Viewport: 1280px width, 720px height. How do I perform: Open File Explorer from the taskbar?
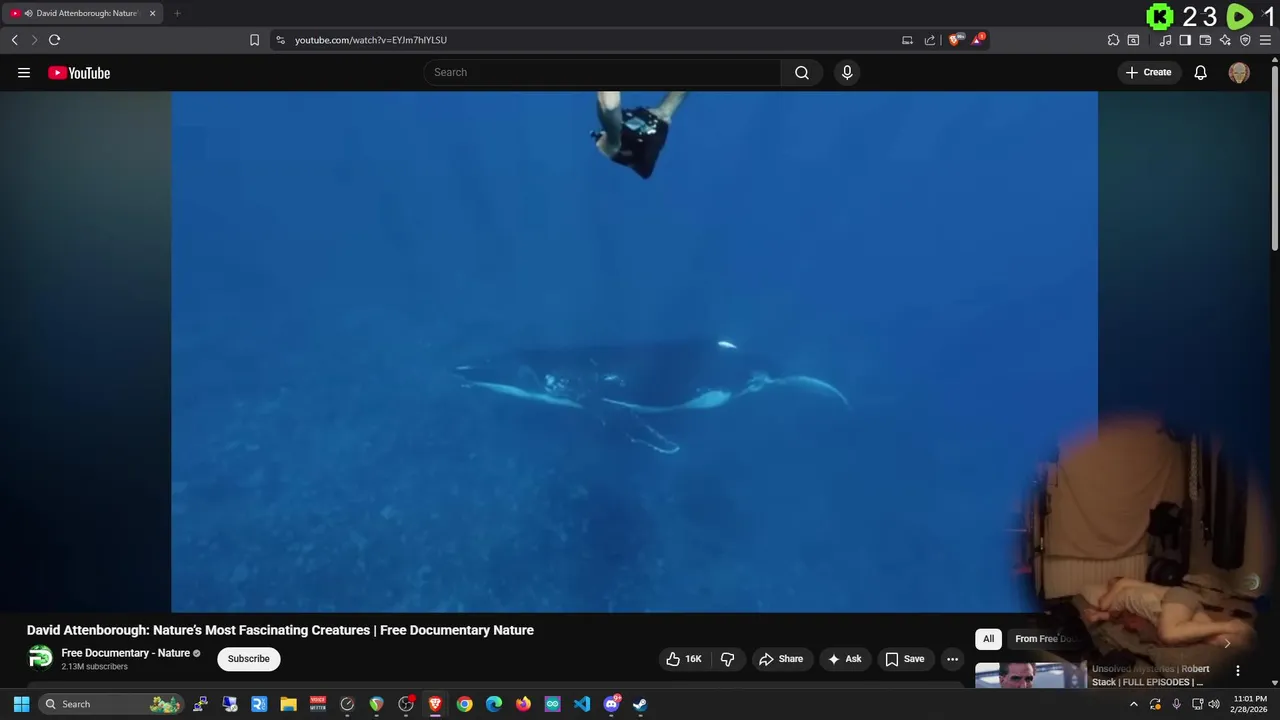[x=288, y=704]
